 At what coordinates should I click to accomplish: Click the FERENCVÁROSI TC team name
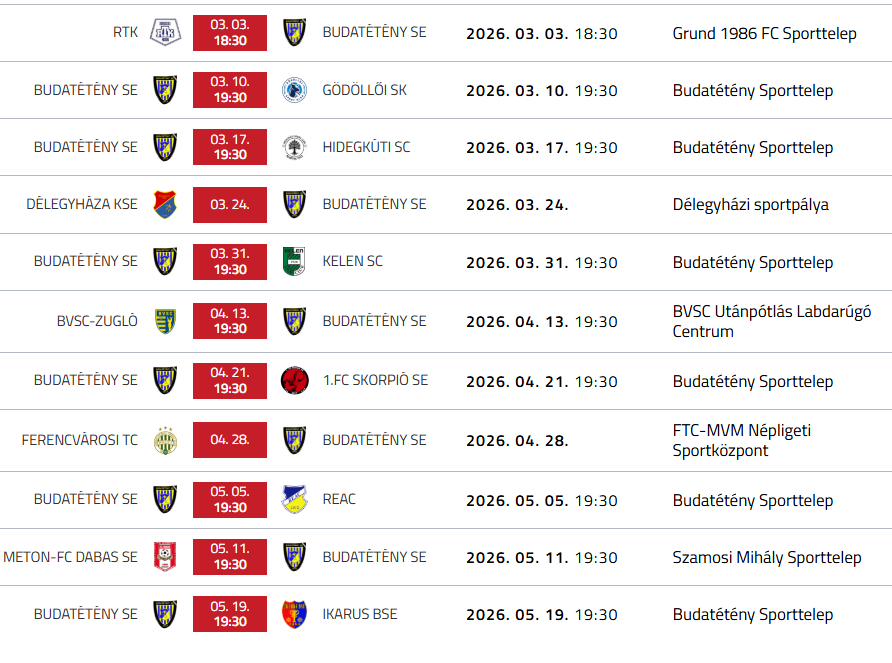click(x=80, y=440)
